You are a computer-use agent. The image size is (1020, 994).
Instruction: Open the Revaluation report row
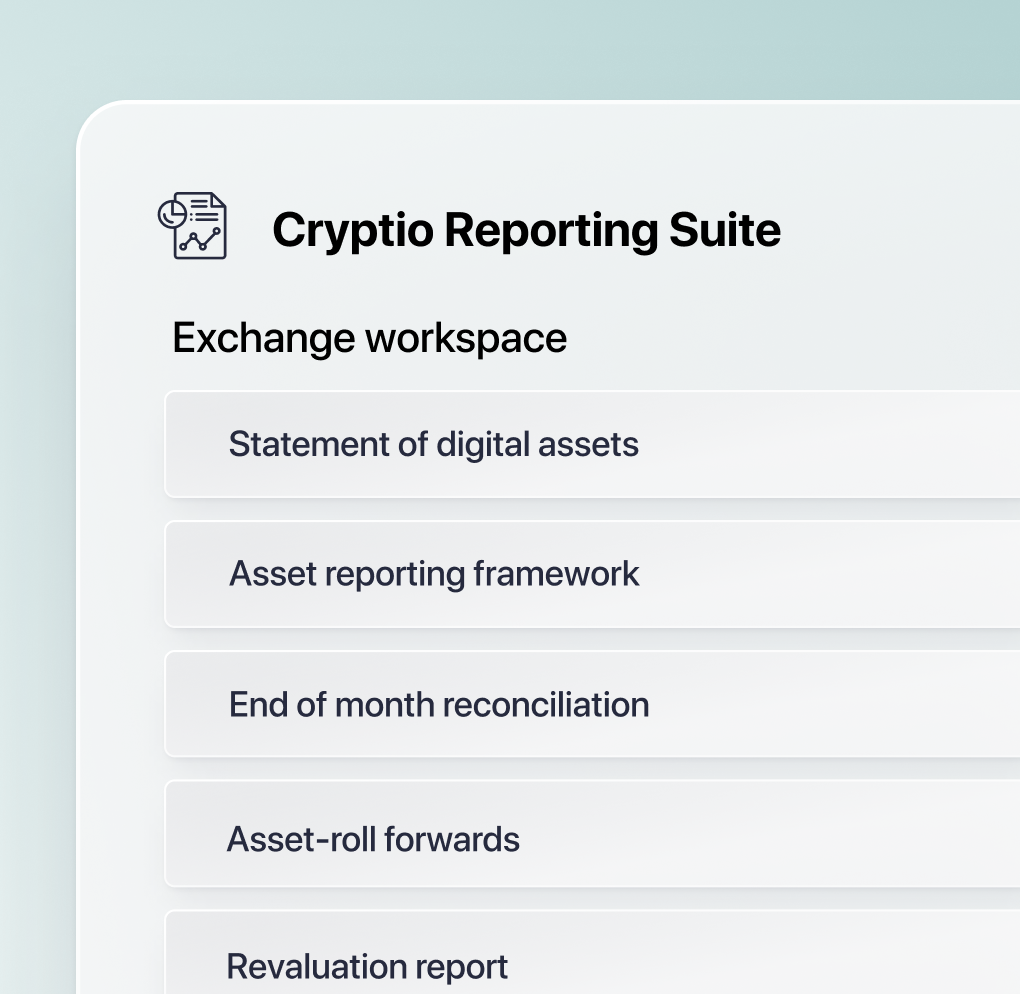[x=592, y=952]
